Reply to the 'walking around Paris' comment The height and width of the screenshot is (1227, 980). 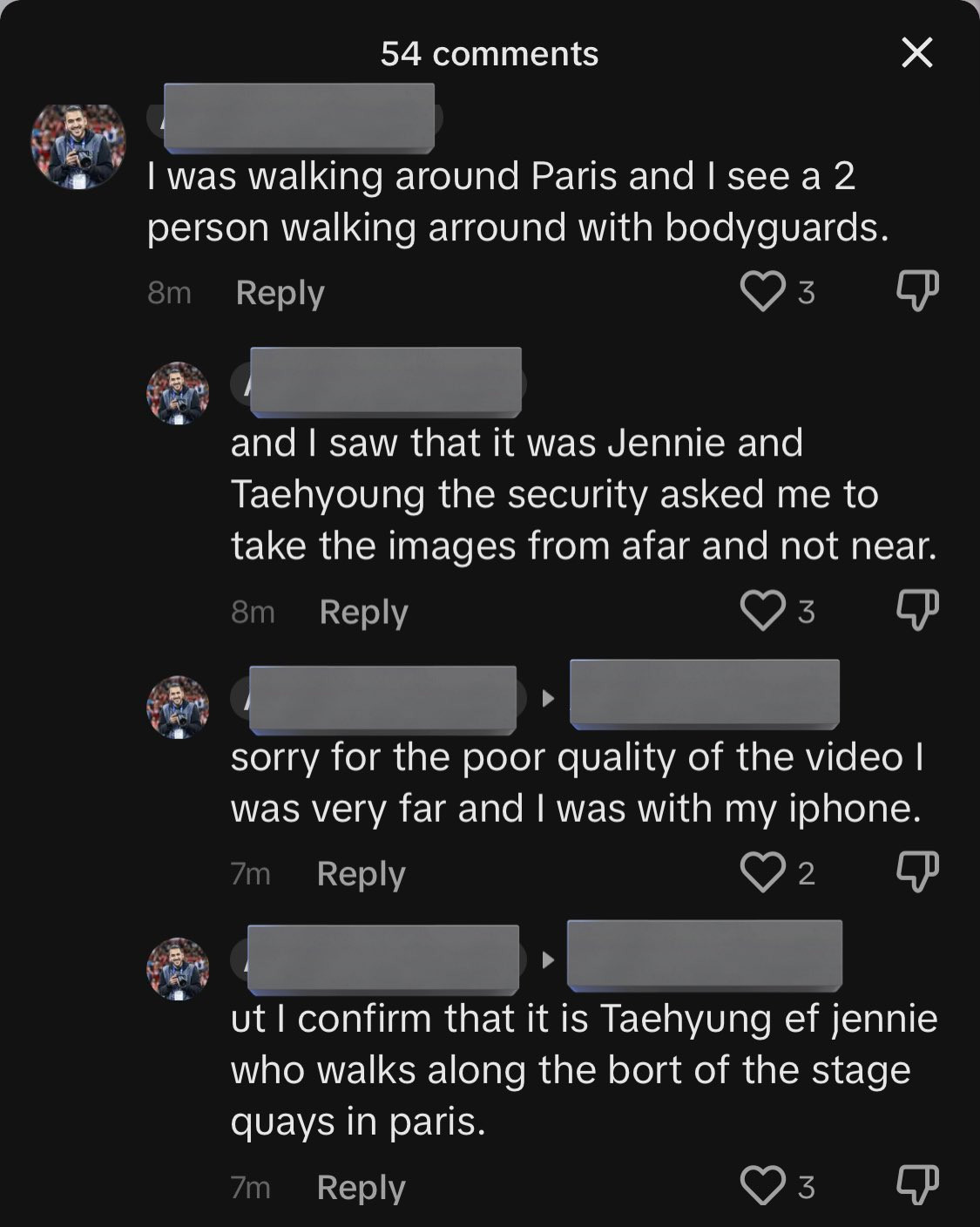tap(280, 293)
